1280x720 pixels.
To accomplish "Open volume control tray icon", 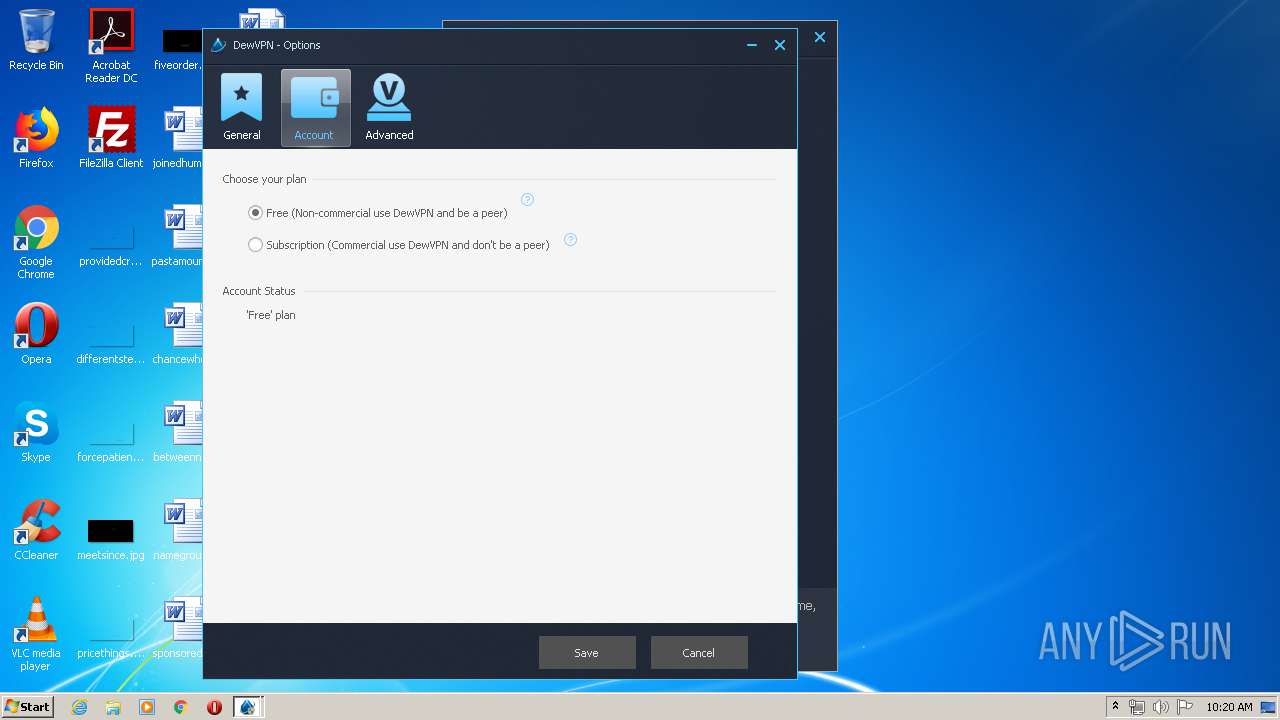I will pyautogui.click(x=1161, y=707).
